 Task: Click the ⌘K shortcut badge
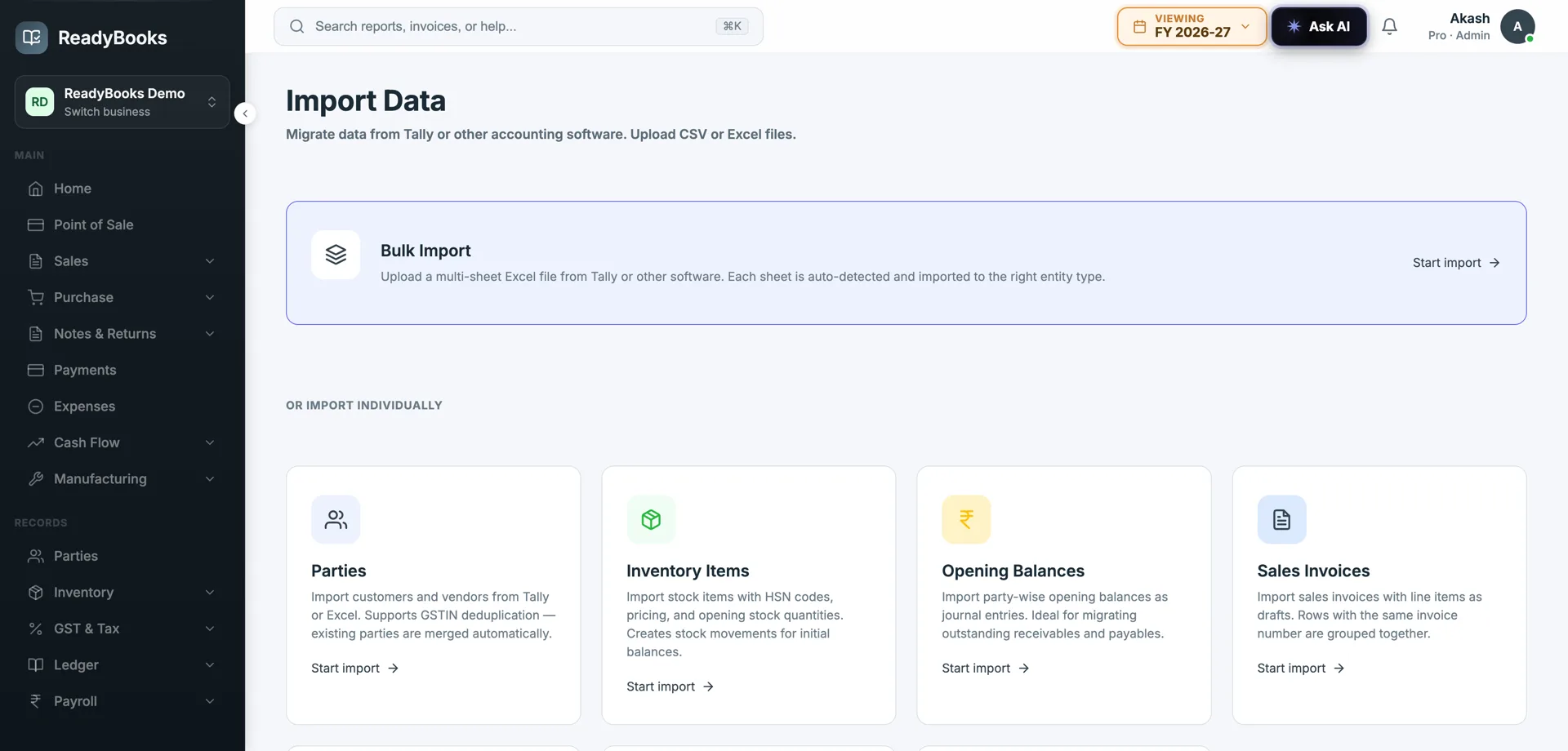[x=732, y=26]
